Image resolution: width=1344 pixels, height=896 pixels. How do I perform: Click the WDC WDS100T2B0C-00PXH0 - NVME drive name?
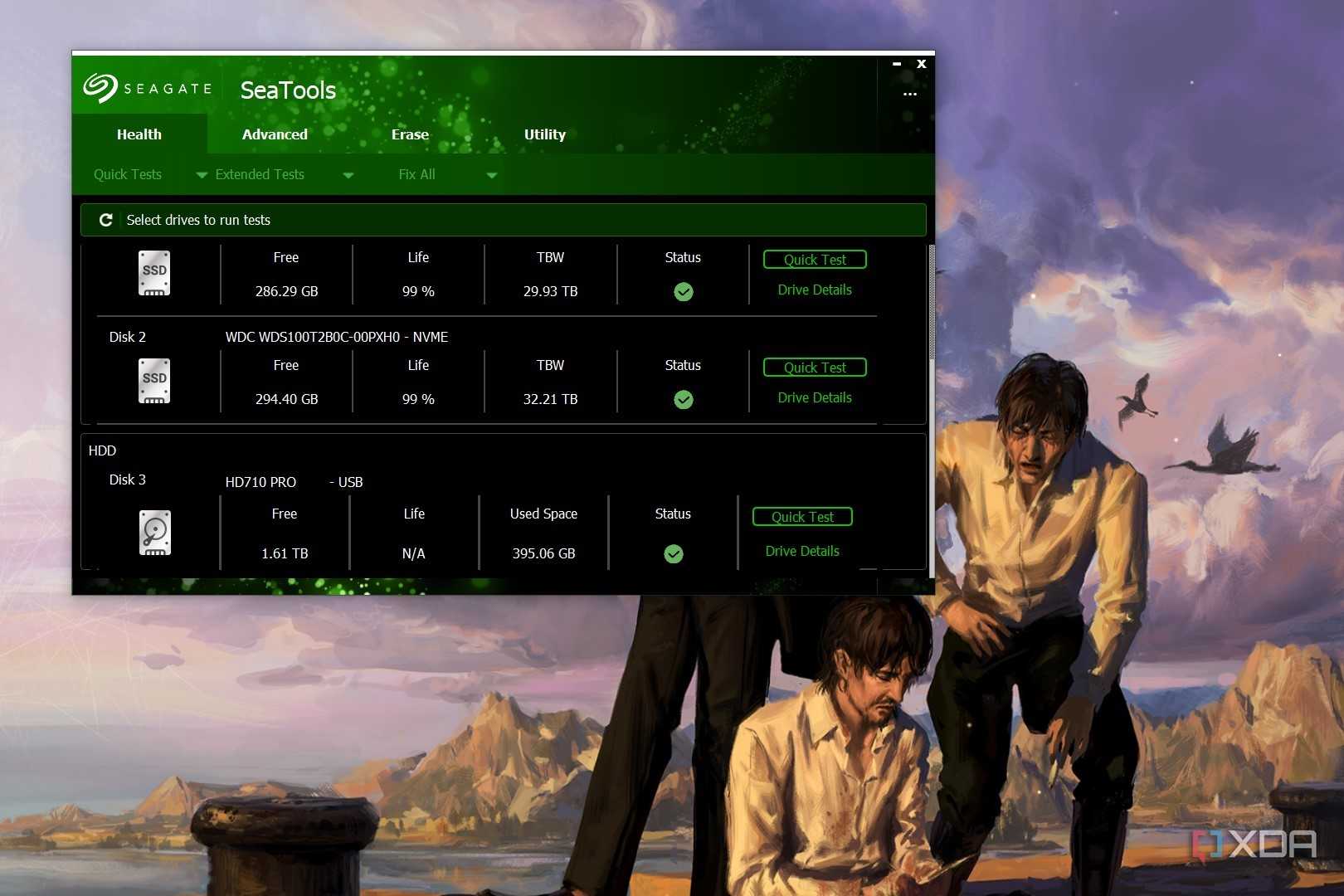337,337
